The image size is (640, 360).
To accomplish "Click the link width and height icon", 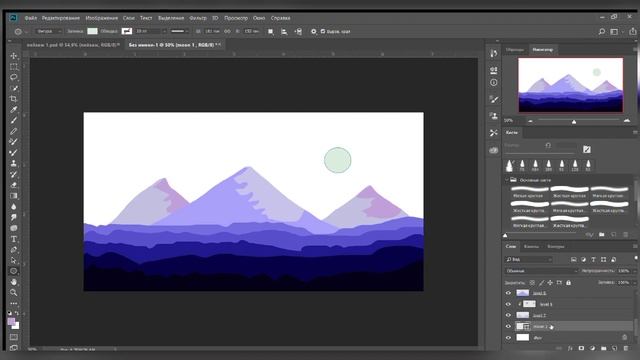I will (227, 31).
